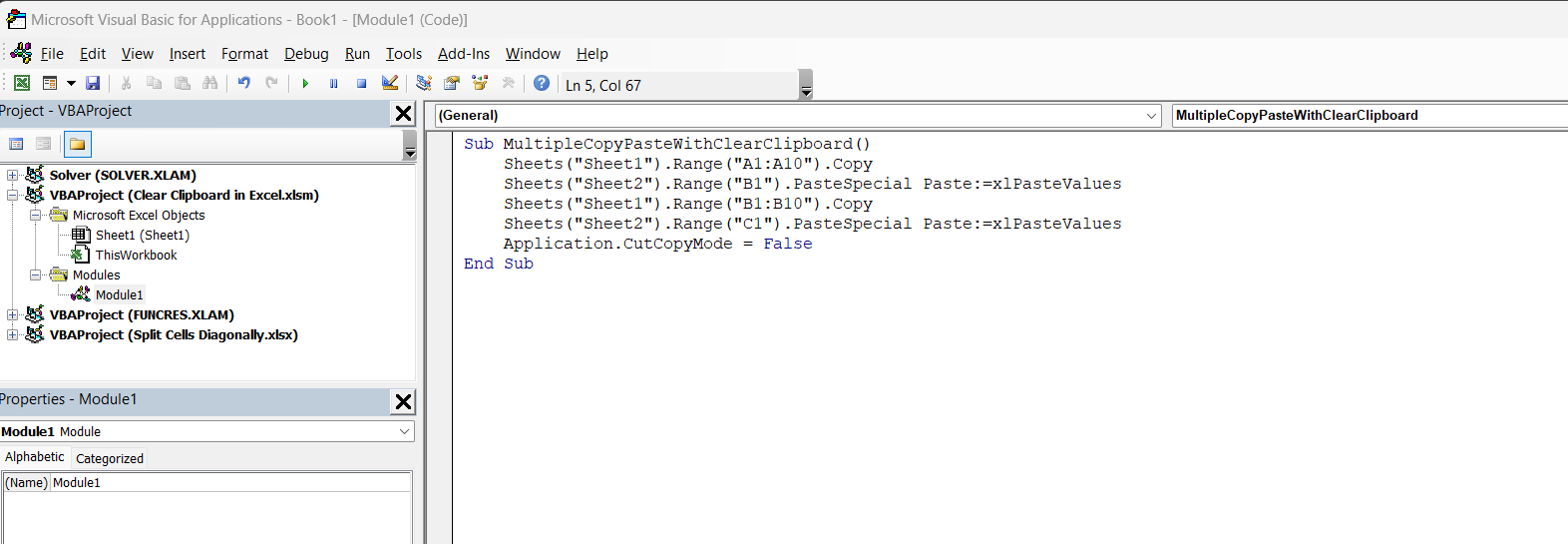1568x544 pixels.
Task: Open the MultipleCopyPasteWithClearClipboard procedure dropdown
Action: [1370, 115]
